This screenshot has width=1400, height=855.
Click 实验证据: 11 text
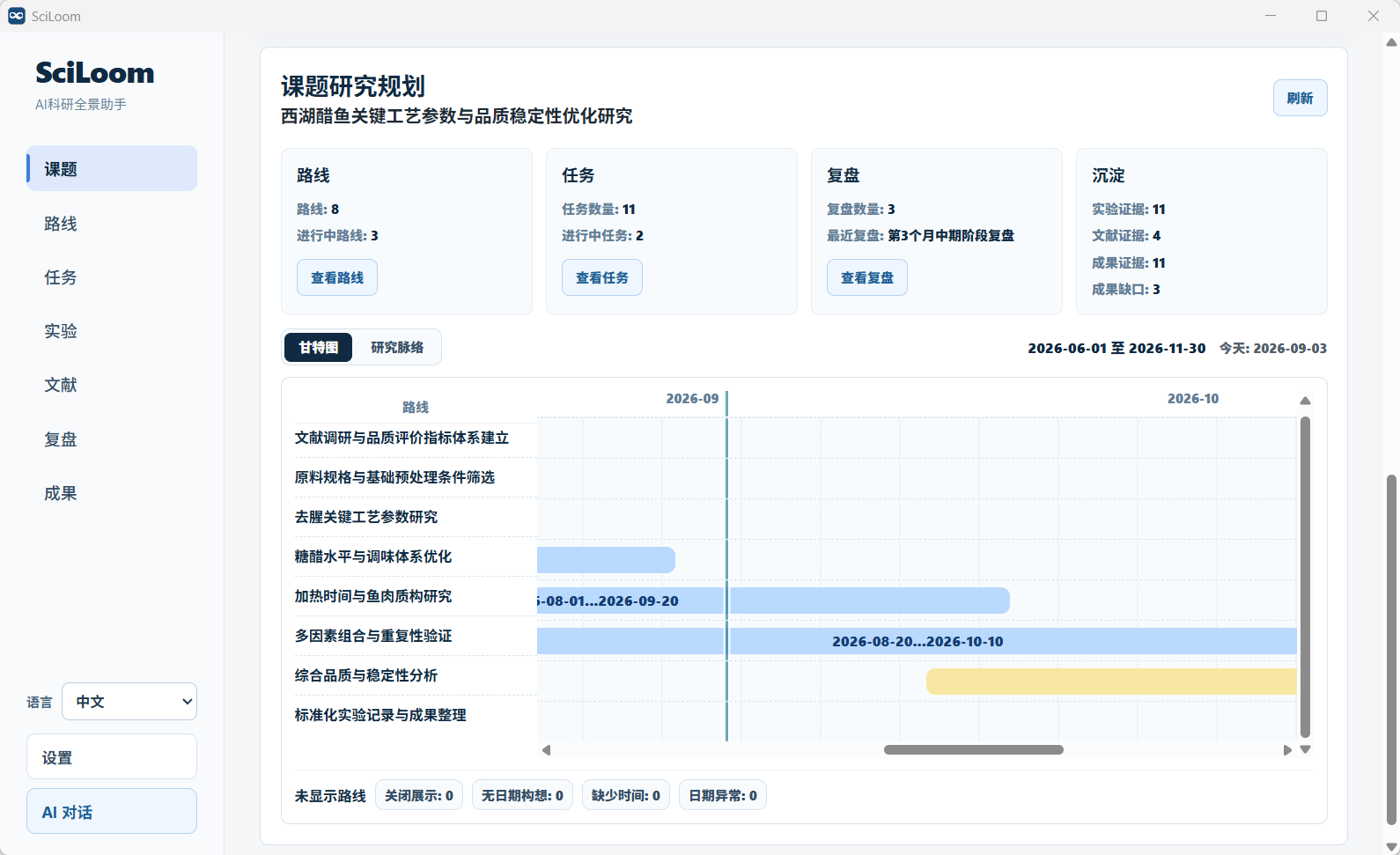[1128, 209]
